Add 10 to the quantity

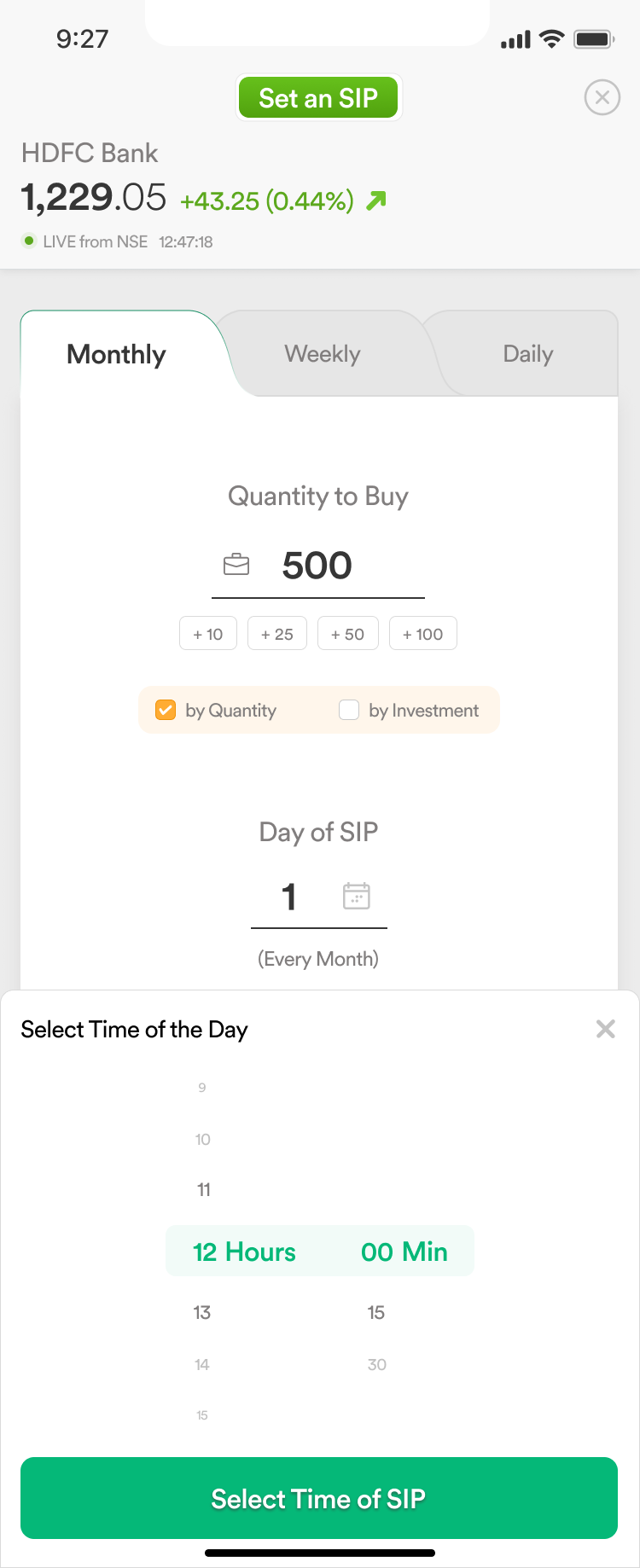click(x=208, y=634)
